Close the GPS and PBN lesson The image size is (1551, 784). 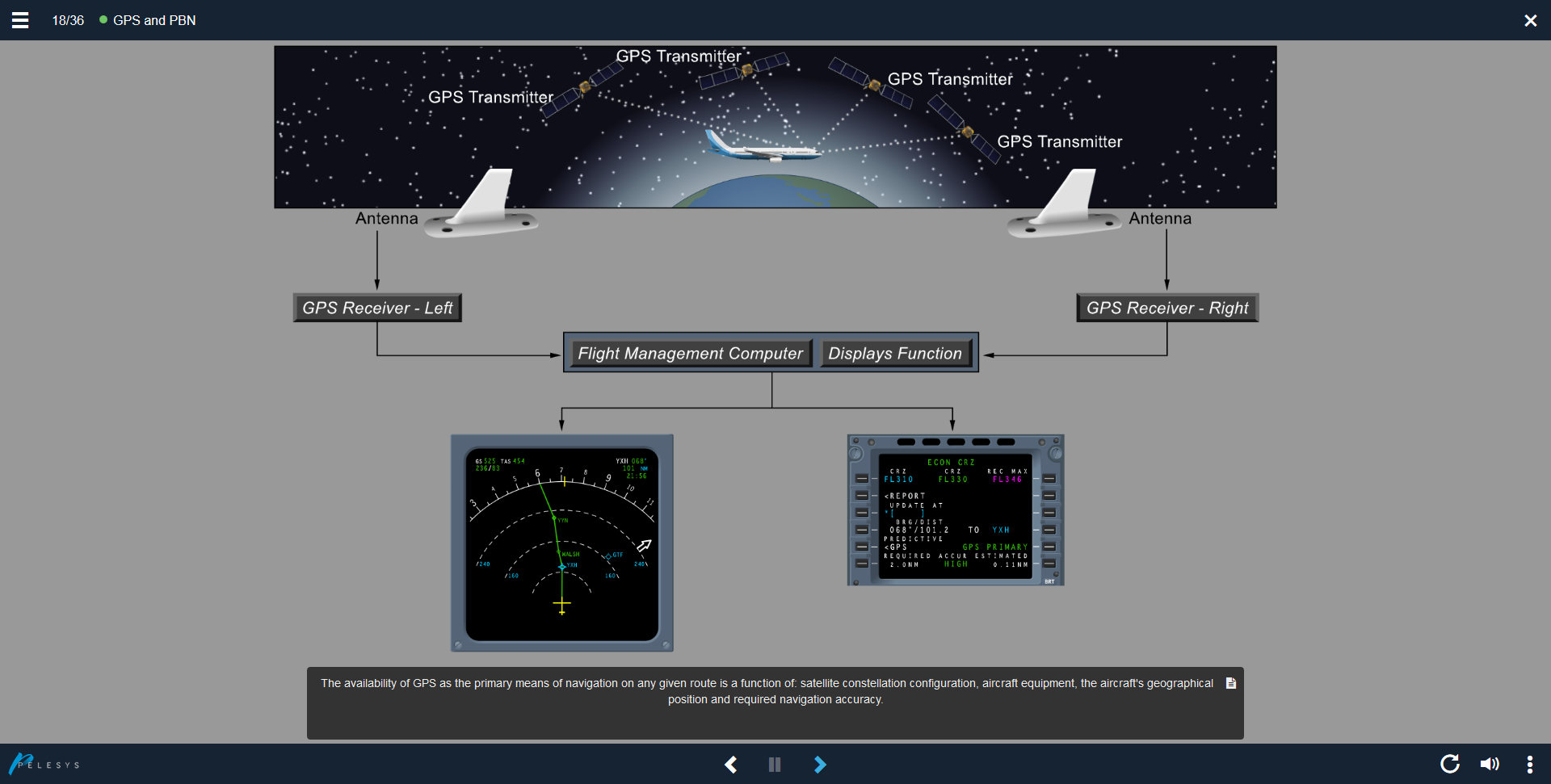pos(1530,20)
